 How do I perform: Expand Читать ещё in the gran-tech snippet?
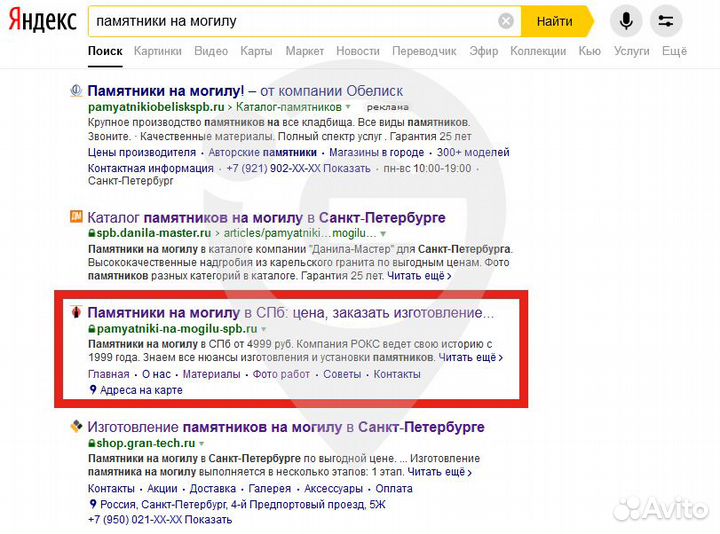point(439,472)
